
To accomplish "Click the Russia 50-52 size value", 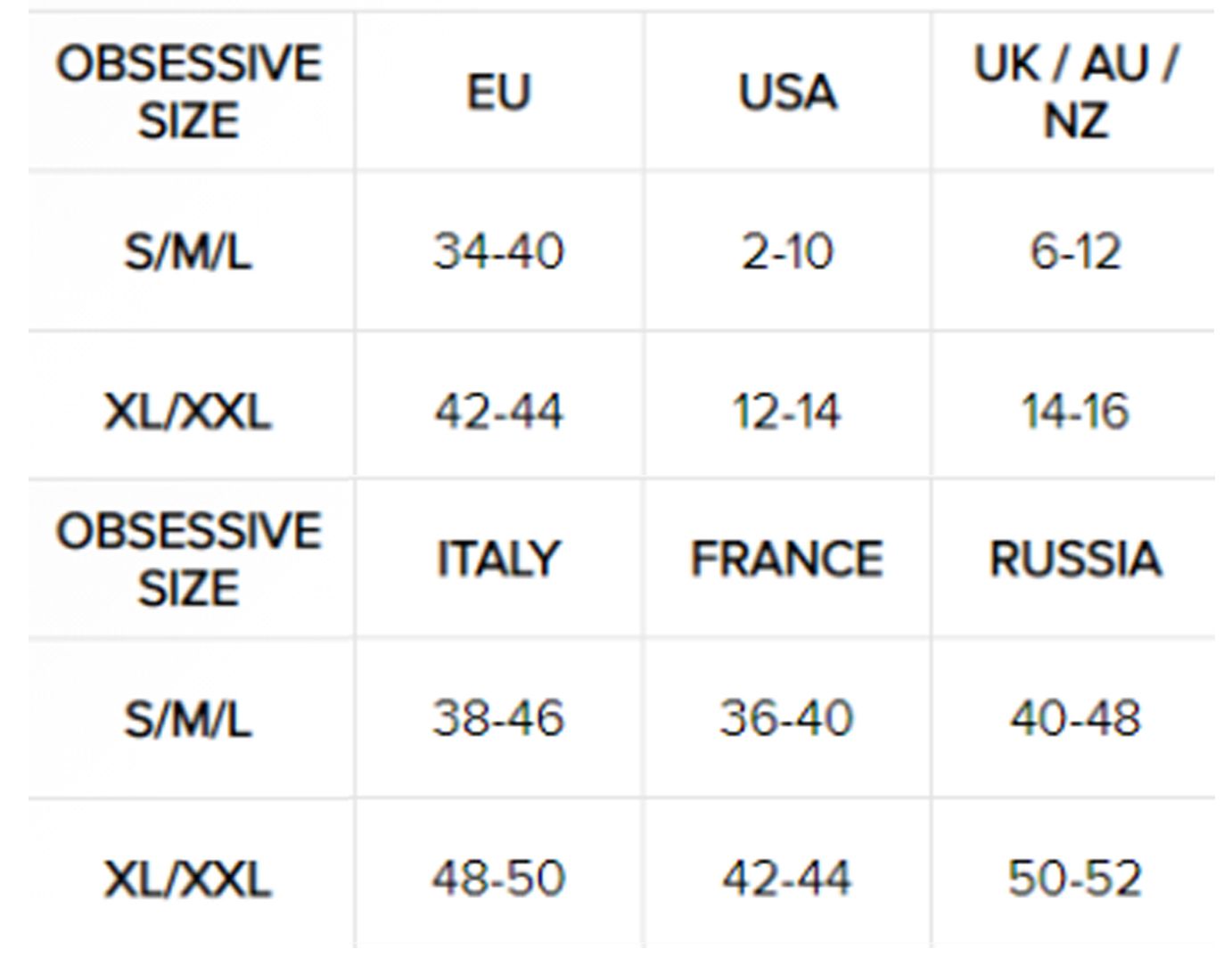I will click(1075, 879).
